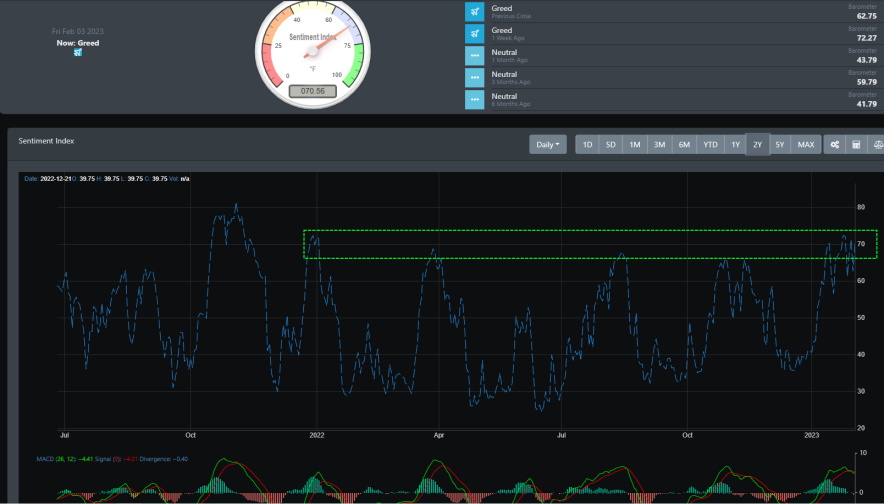Click rocket icon under Now: Greed

coord(78,52)
